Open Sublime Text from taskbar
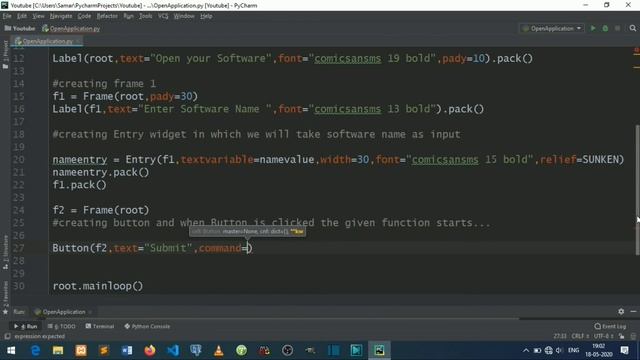 click(104, 350)
